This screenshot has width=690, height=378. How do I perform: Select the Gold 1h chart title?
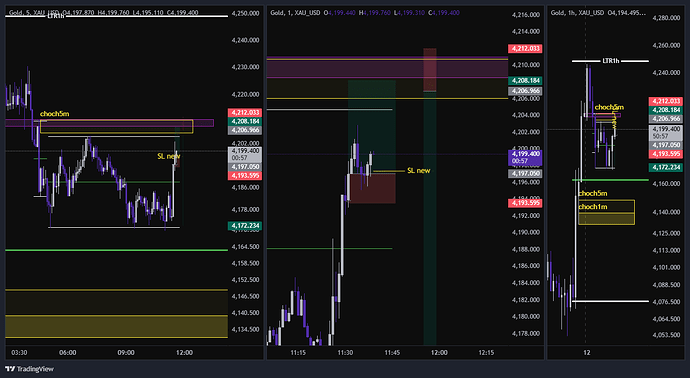pyautogui.click(x=578, y=13)
